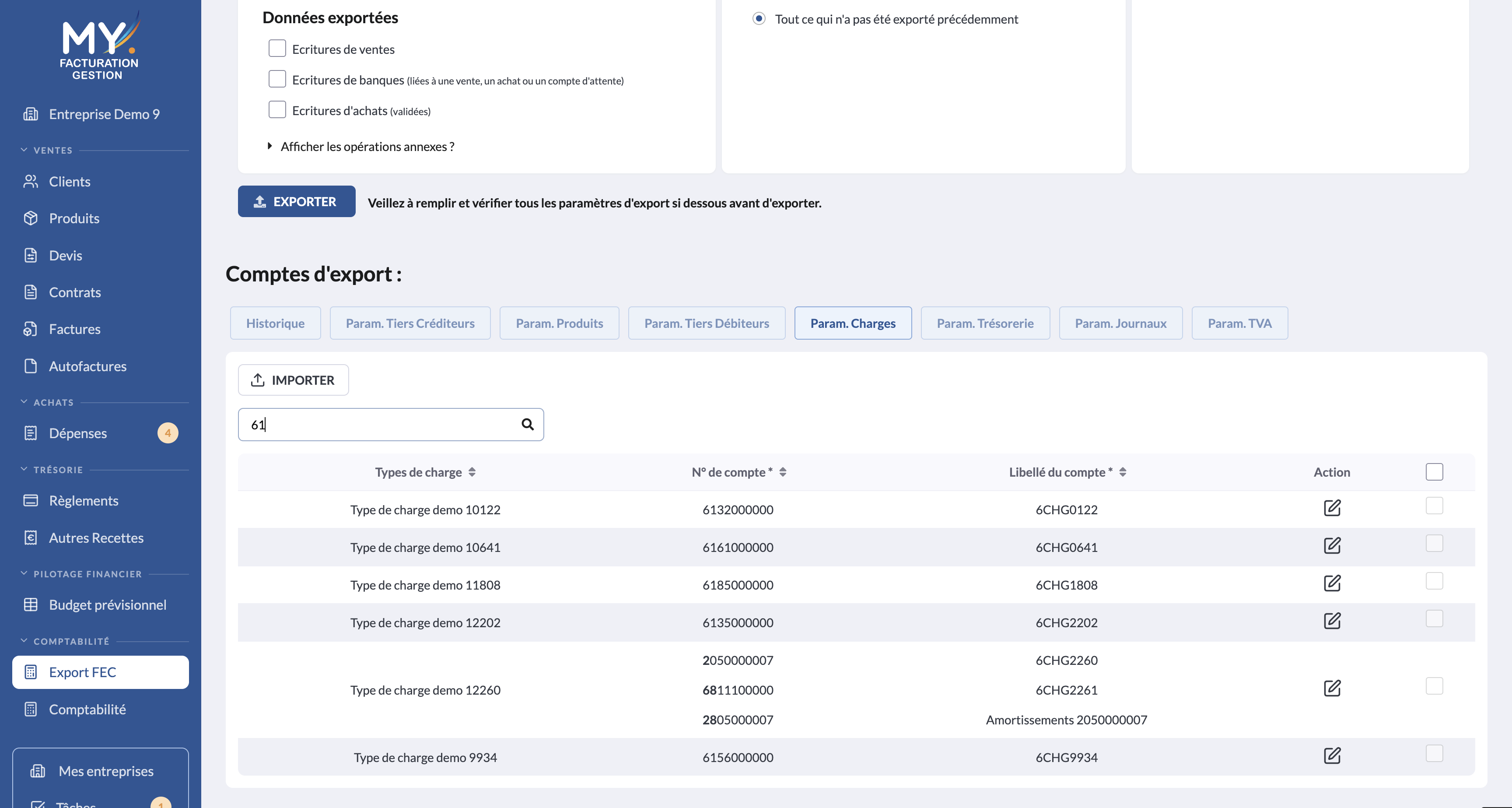
Task: Open Entreprise Demo 9 company entry
Action: tap(104, 115)
